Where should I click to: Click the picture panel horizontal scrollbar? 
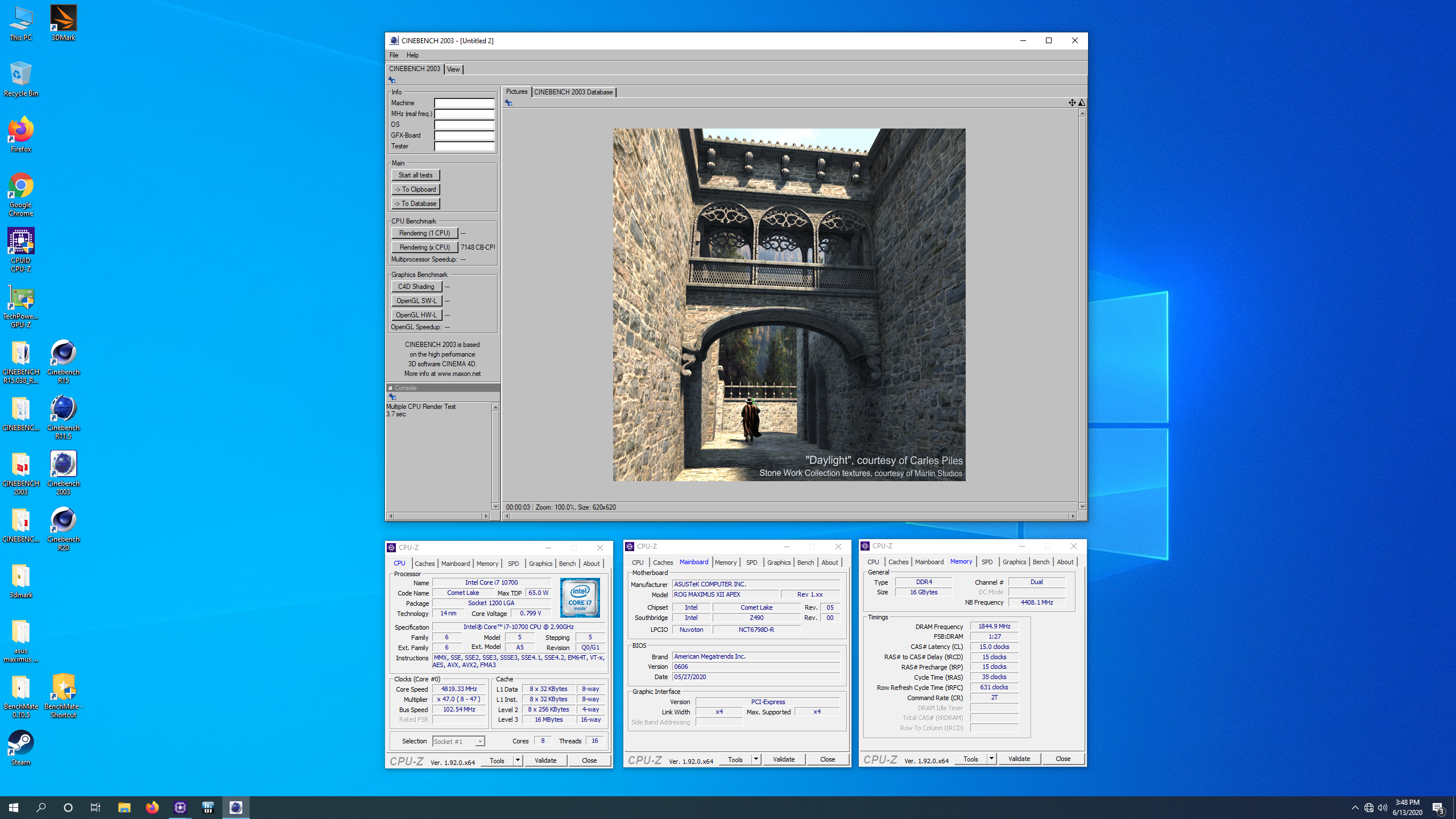pyautogui.click(x=789, y=516)
